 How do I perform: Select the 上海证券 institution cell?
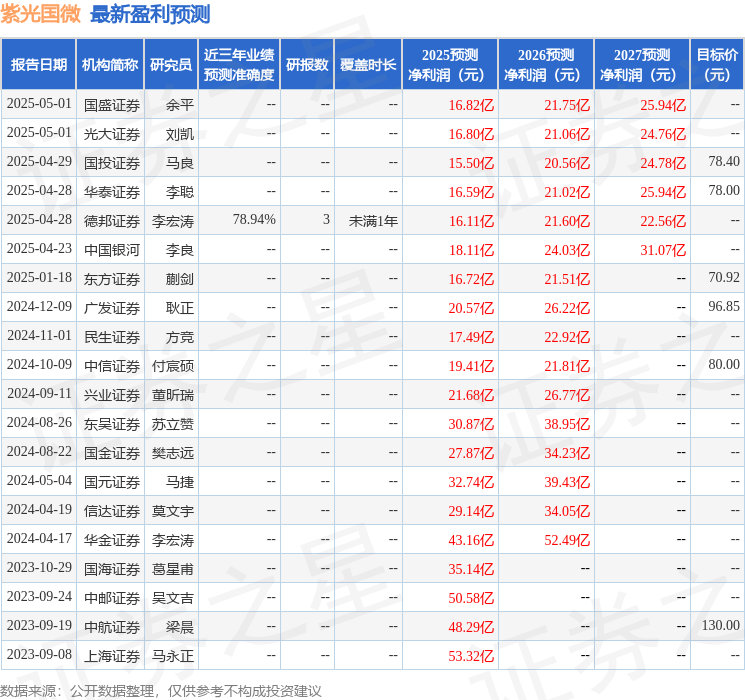click(x=112, y=656)
